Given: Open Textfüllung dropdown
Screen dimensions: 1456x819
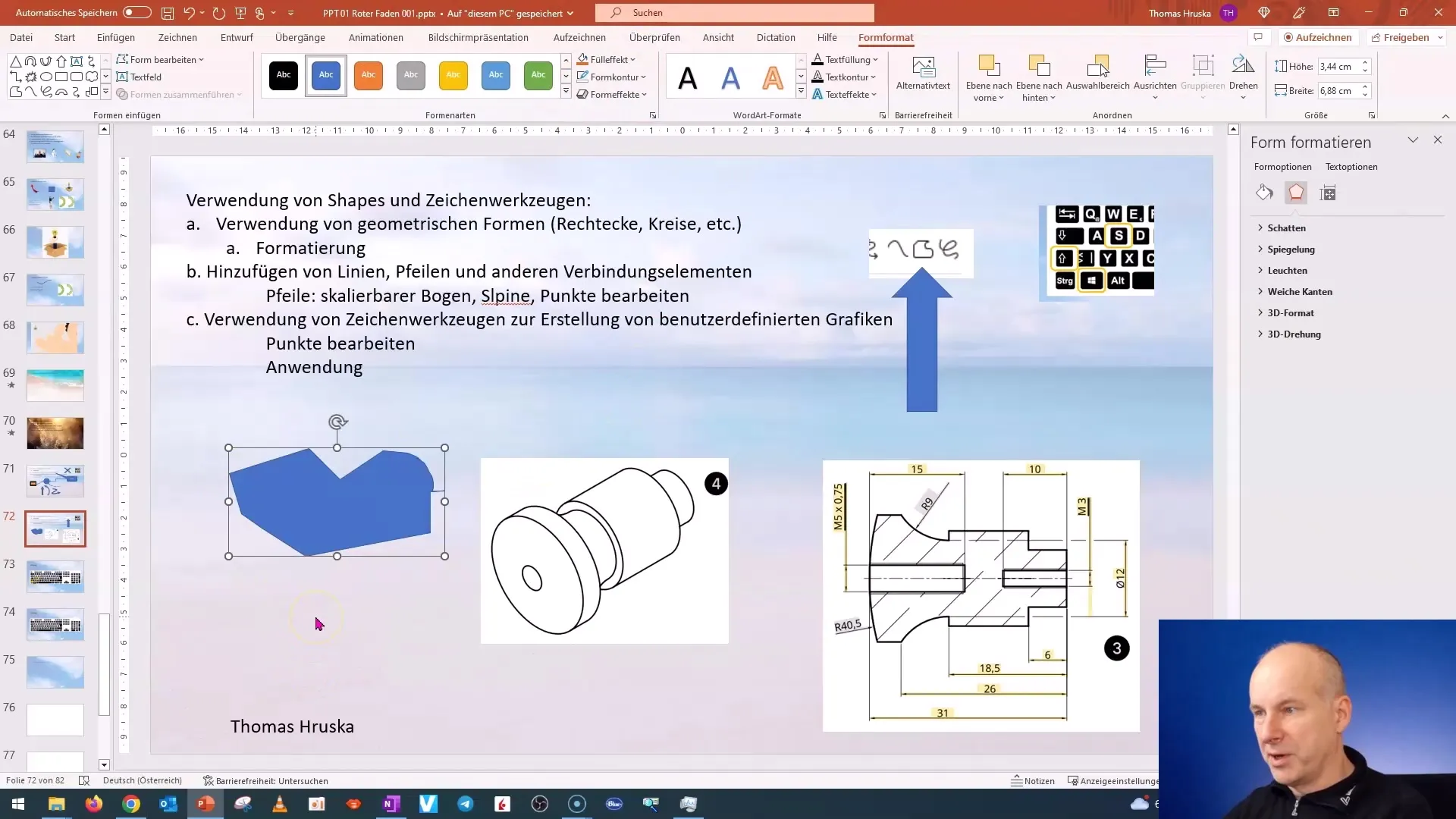Looking at the screenshot, I should 845,59.
